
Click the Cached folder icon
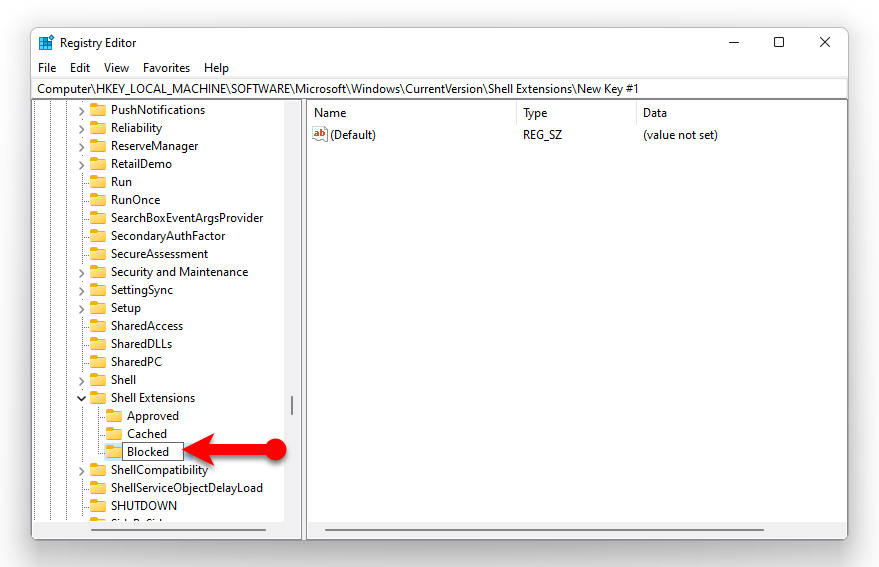(x=114, y=434)
